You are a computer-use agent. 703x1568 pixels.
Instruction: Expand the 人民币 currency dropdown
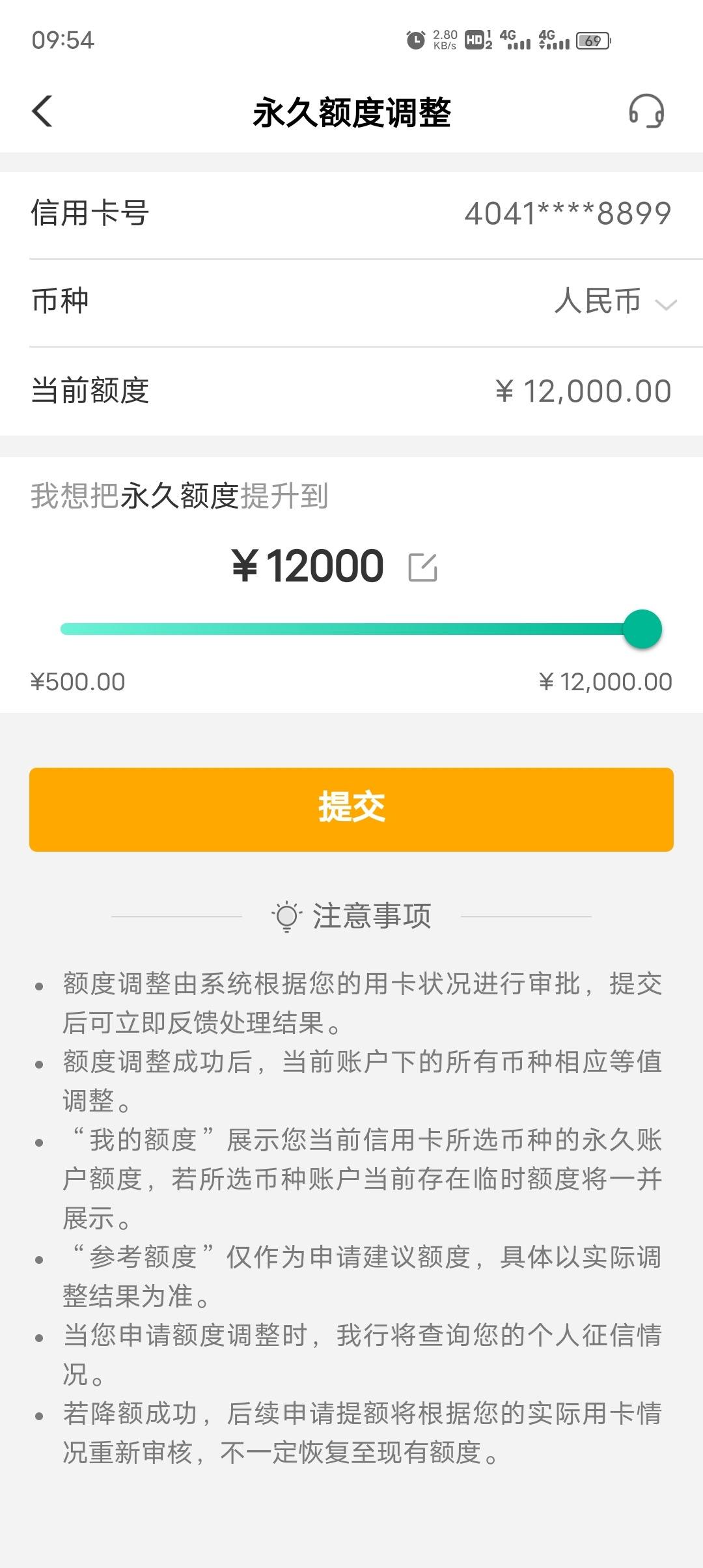[615, 301]
